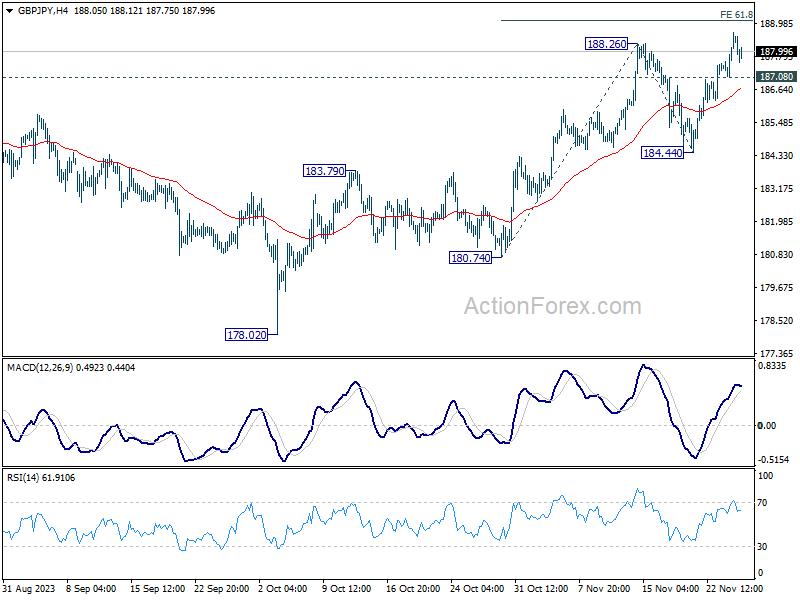Open the chart menu triangle beside GBPJPY,H4
The image size is (800, 600).
(x=10, y=11)
